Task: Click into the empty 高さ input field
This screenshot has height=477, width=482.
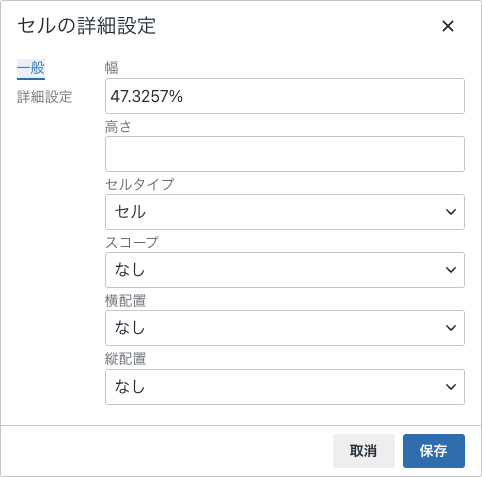Action: click(285, 154)
